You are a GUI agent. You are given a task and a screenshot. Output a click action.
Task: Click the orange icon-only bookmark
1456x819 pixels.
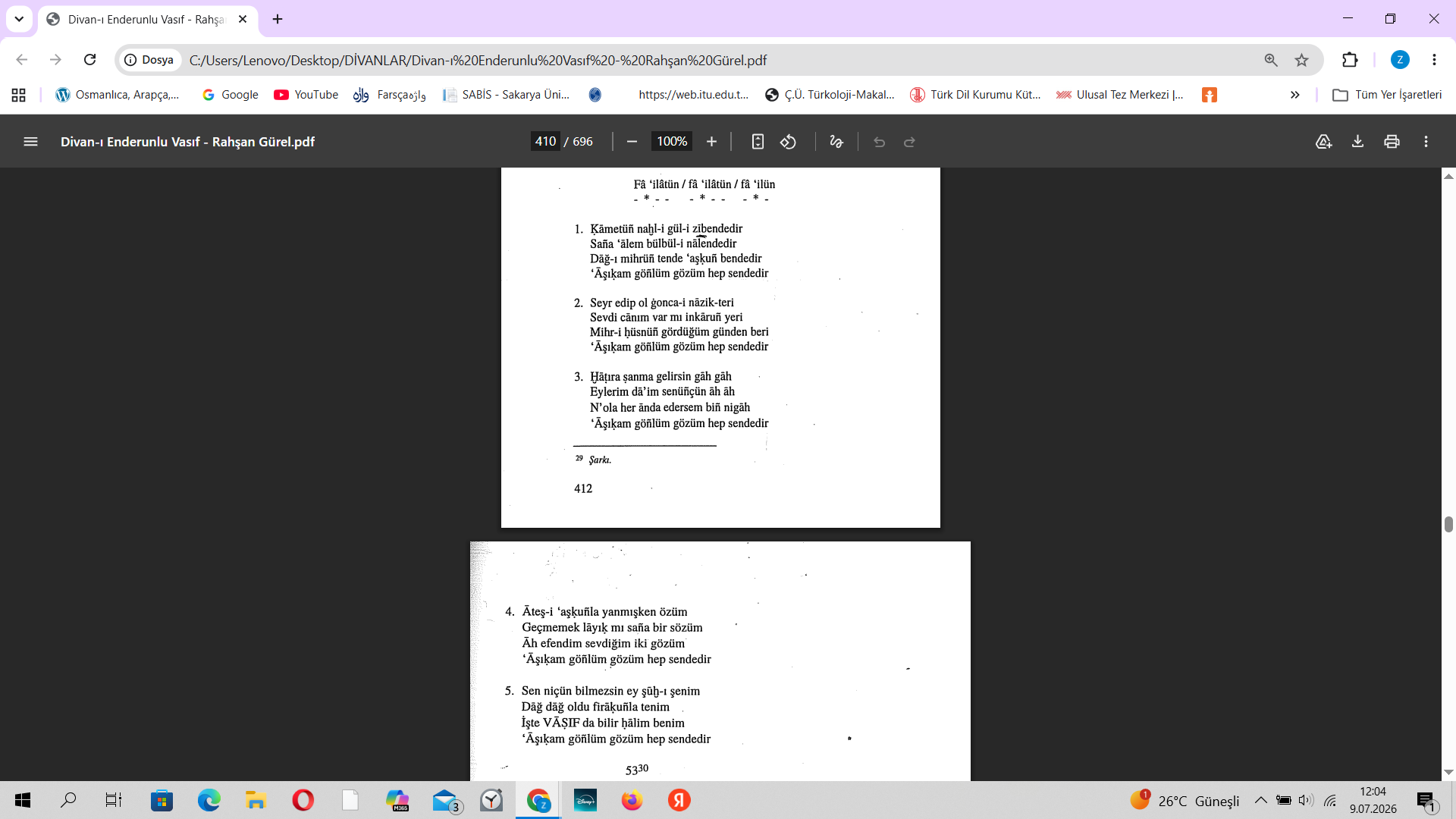pos(1210,95)
